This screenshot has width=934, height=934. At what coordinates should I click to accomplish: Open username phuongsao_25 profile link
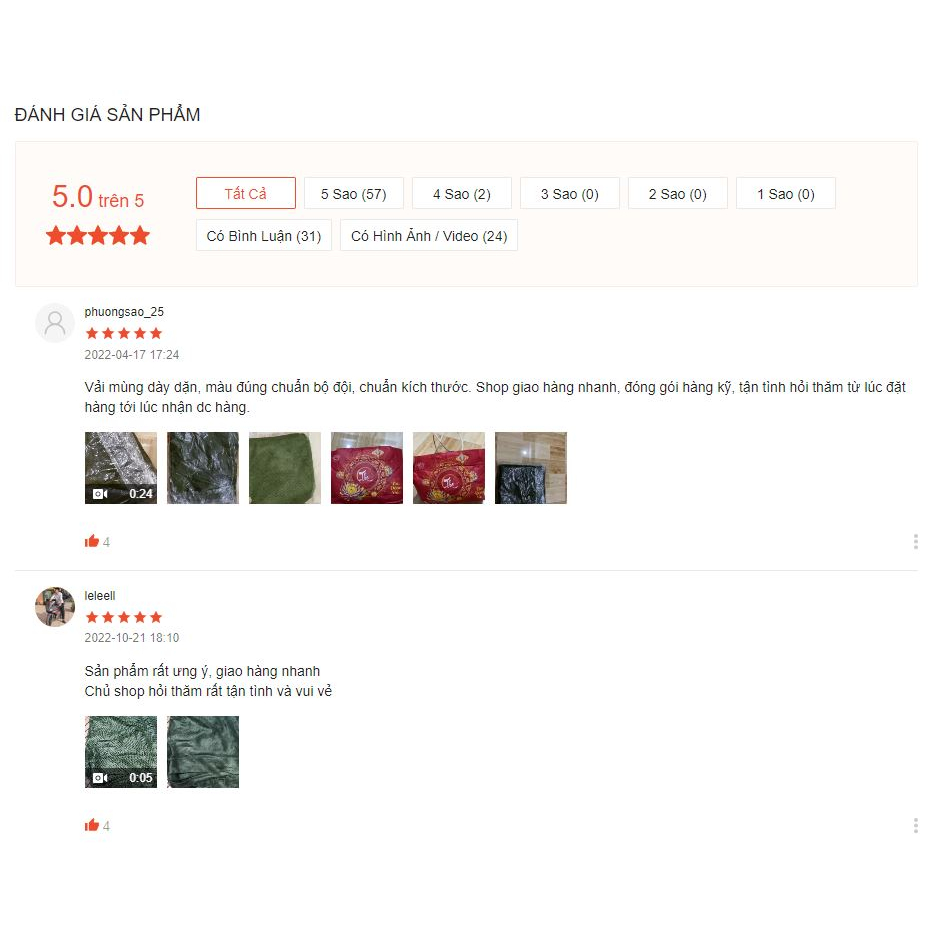coord(124,312)
